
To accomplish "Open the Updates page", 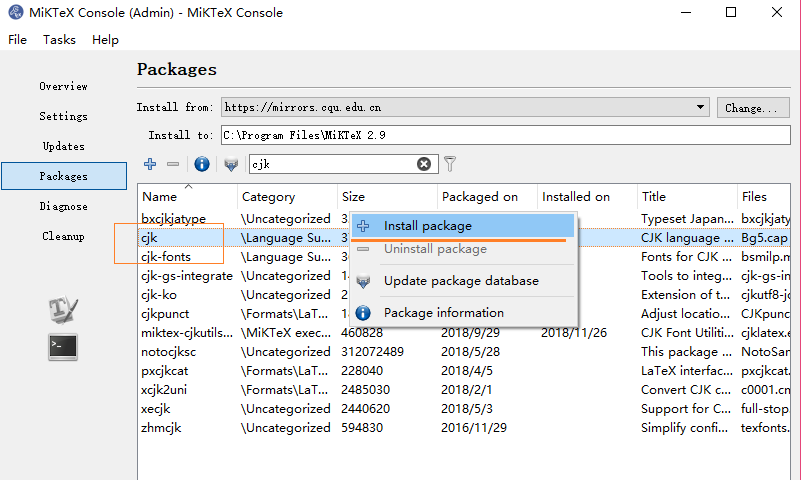I will click(63, 147).
